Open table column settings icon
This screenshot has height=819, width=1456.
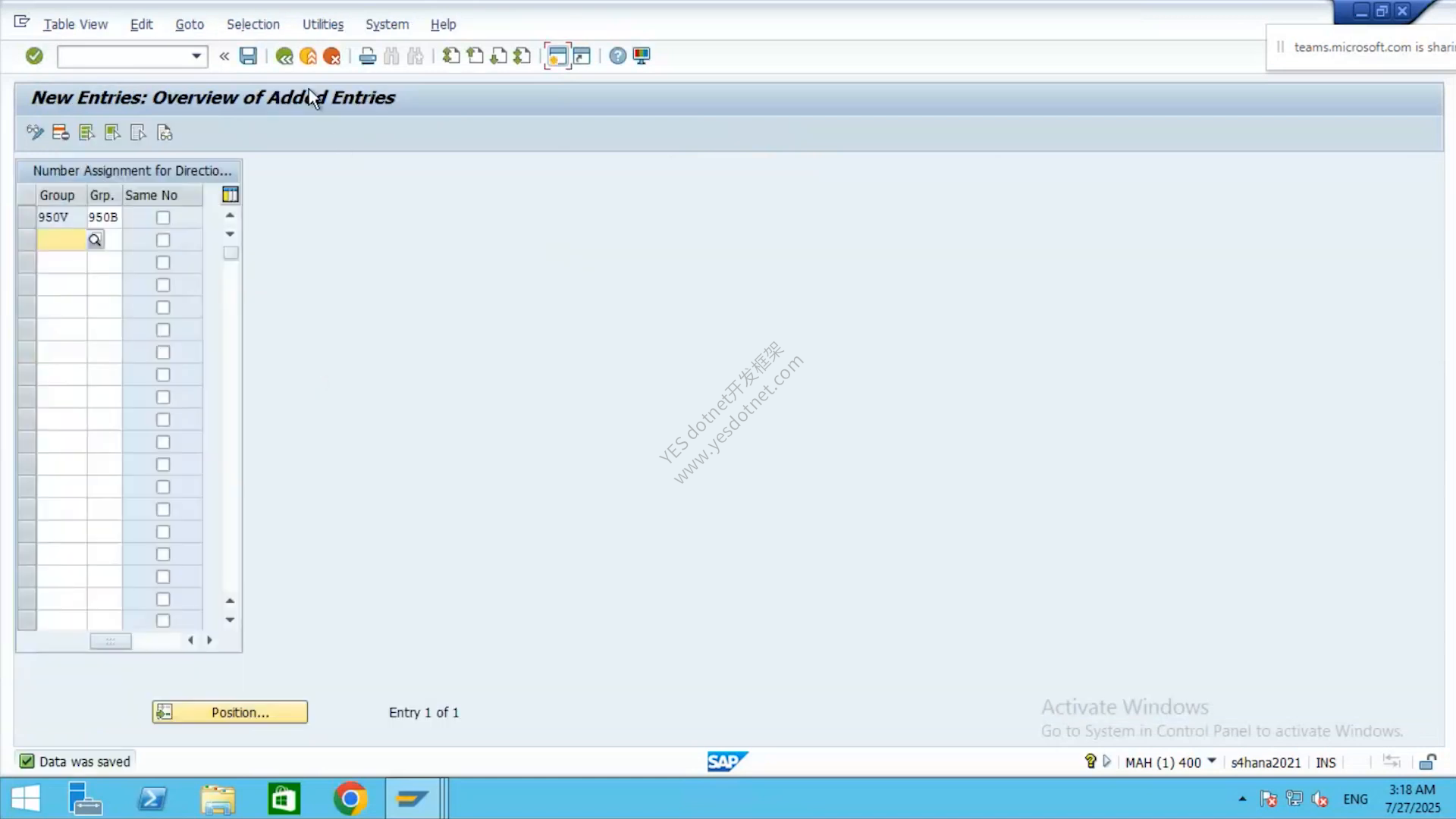231,195
